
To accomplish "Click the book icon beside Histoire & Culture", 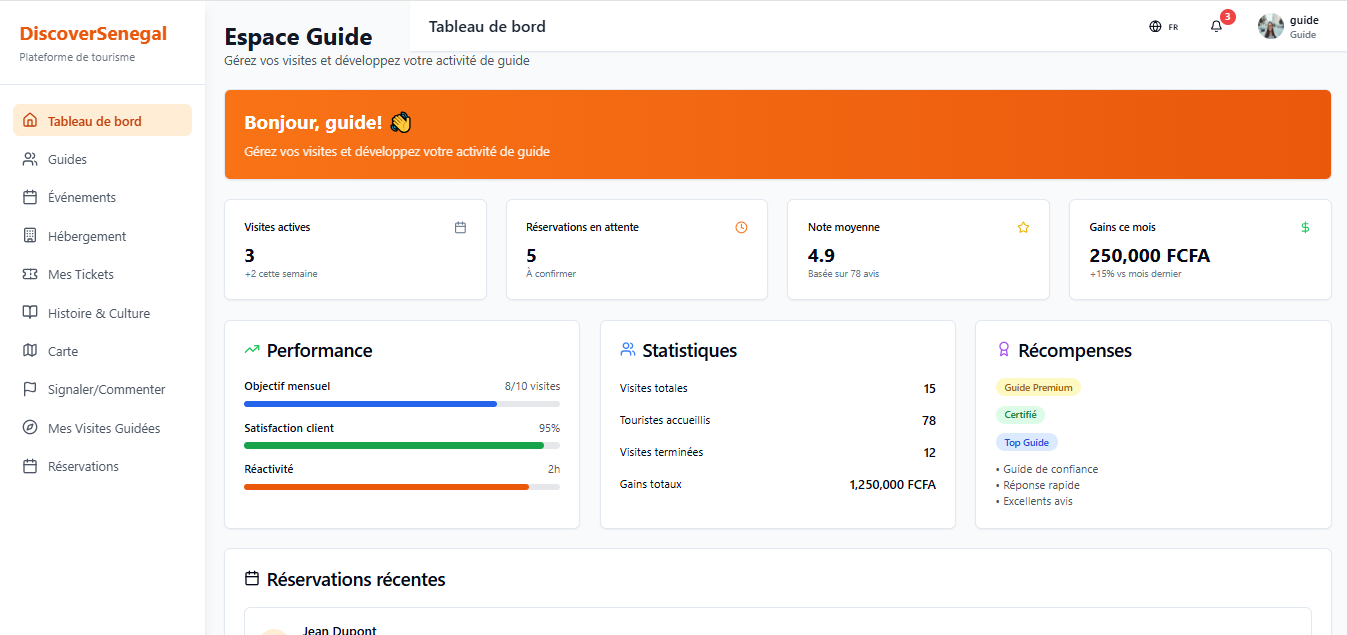I will (x=30, y=313).
